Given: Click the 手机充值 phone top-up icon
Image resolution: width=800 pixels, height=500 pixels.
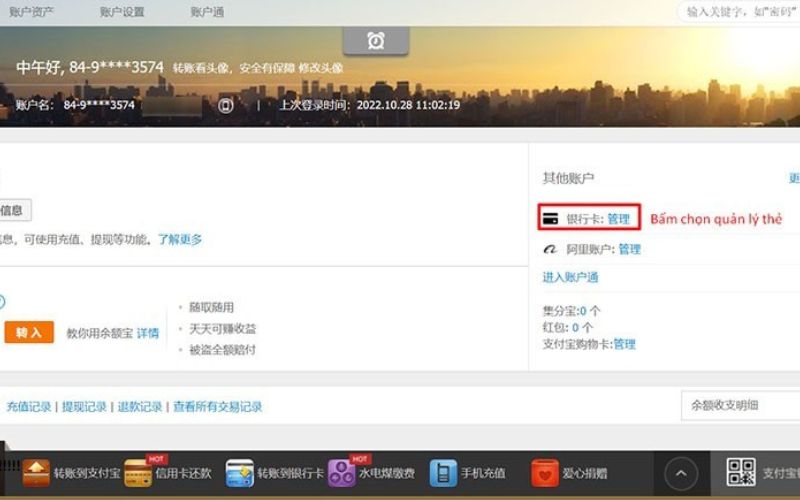Looking at the screenshot, I should point(443,473).
